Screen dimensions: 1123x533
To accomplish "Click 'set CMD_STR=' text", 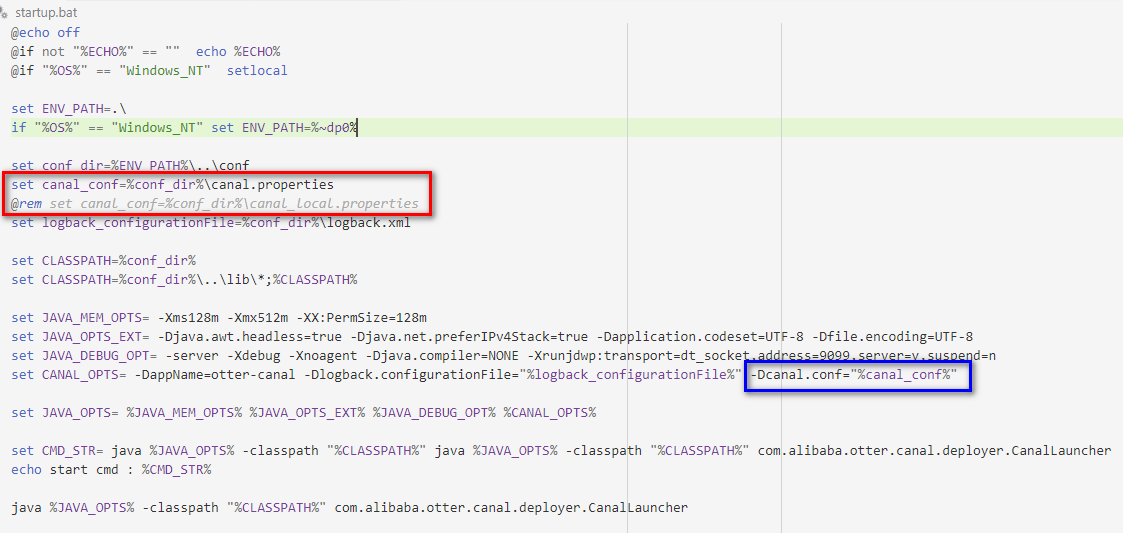I will click(59, 451).
